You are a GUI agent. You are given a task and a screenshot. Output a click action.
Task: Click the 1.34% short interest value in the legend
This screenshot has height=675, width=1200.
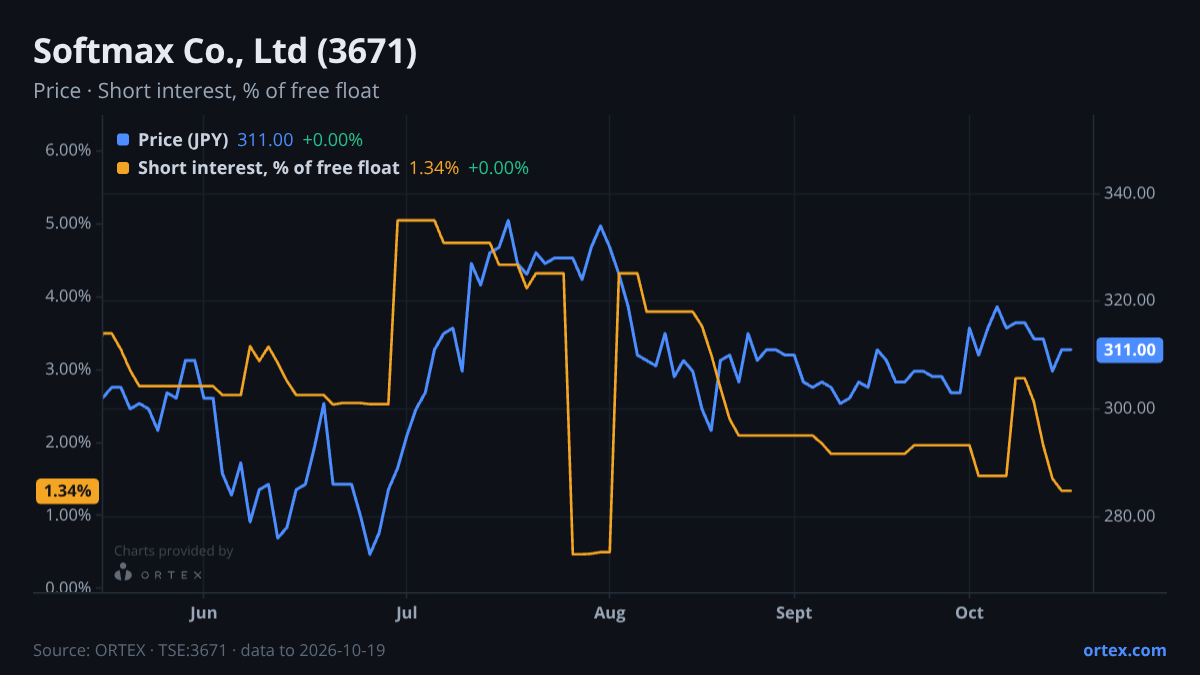tap(434, 168)
